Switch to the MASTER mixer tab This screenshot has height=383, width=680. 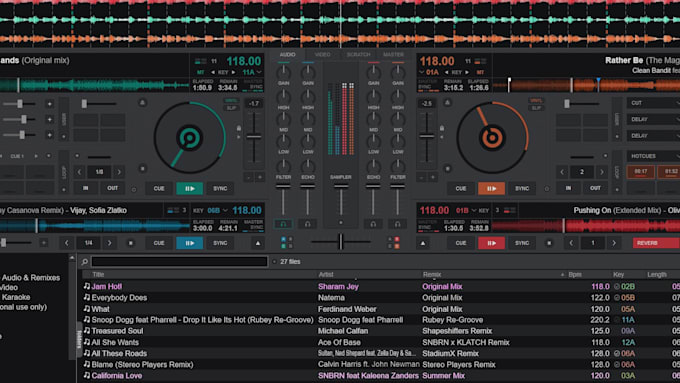coord(393,55)
